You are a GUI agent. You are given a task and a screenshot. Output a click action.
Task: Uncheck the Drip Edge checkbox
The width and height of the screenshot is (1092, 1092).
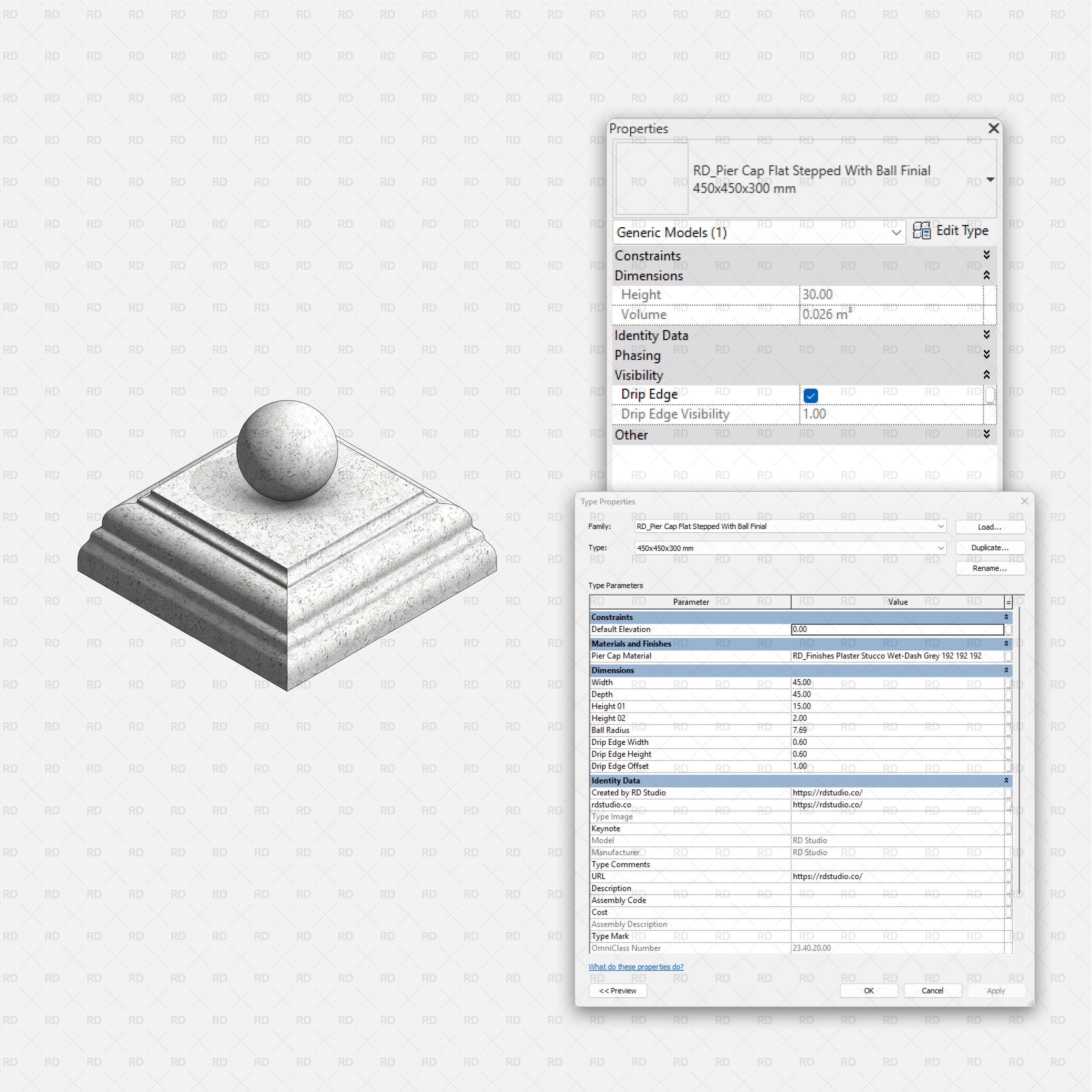click(x=811, y=396)
